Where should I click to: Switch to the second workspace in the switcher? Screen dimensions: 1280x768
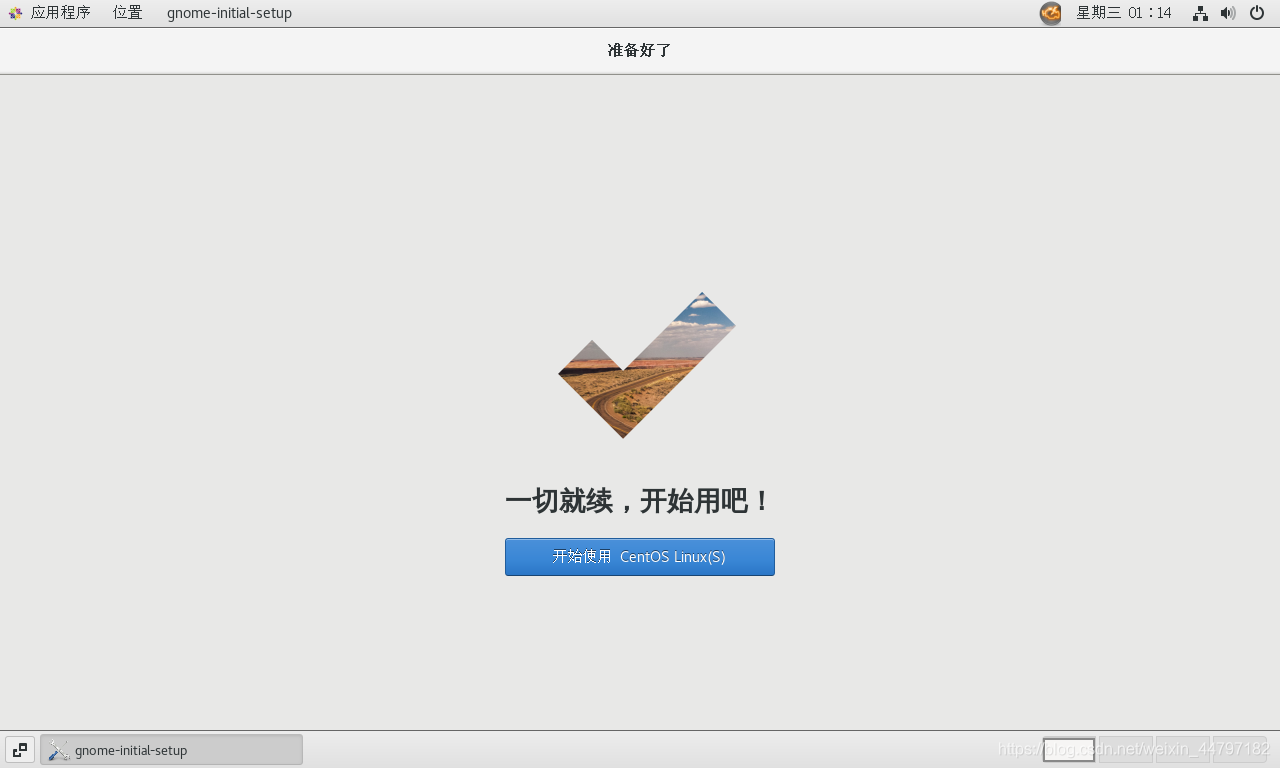pos(1126,750)
